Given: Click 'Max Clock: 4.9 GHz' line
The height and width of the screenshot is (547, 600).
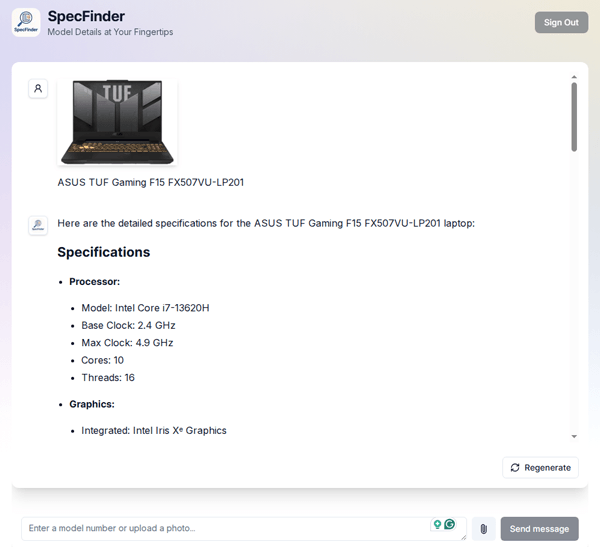Looking at the screenshot, I should pos(127,343).
